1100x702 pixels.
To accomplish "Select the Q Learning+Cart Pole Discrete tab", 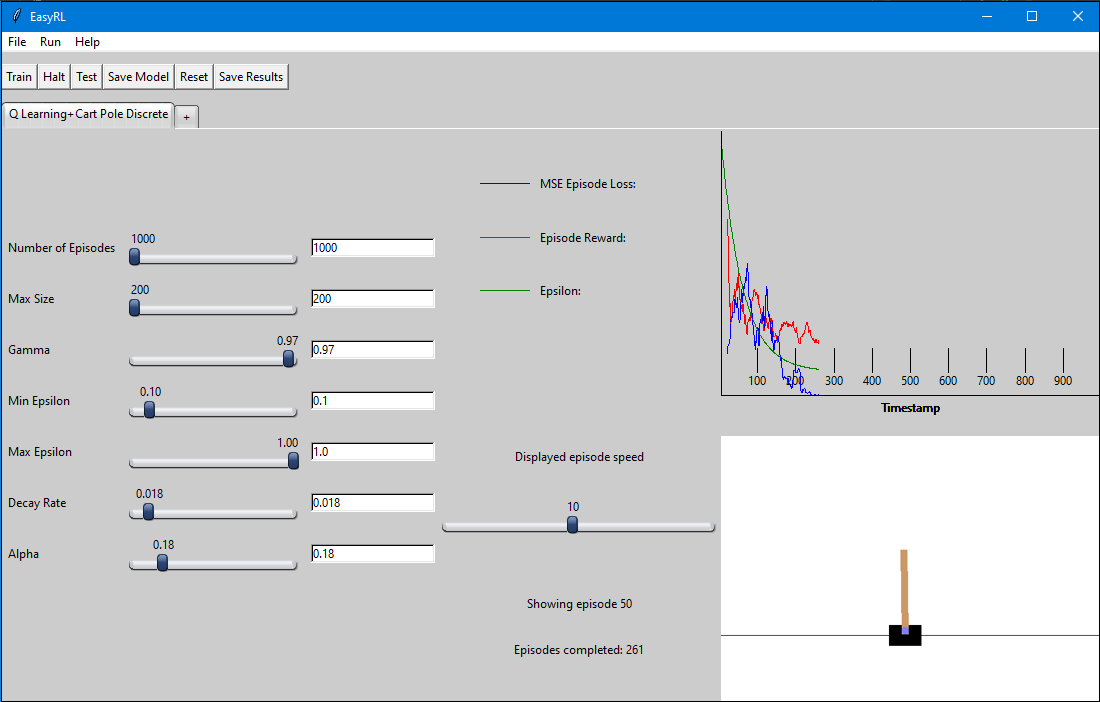I will [88, 114].
